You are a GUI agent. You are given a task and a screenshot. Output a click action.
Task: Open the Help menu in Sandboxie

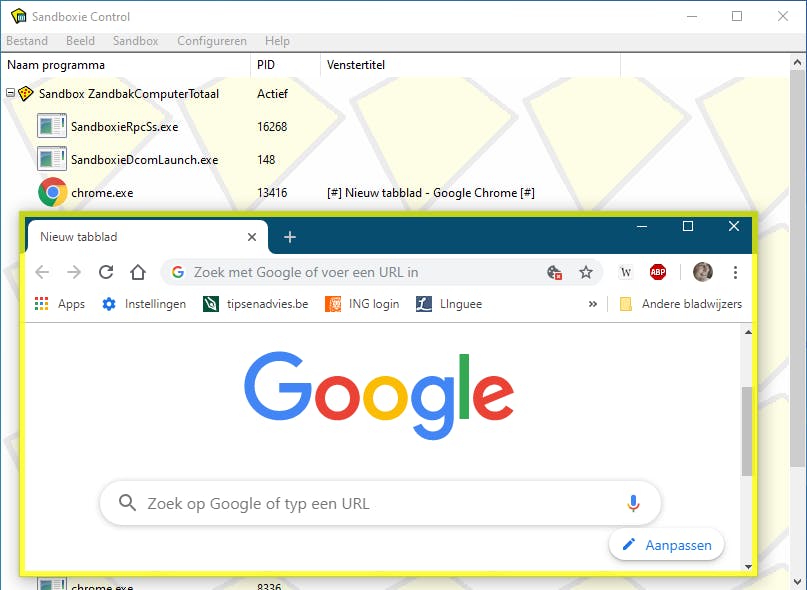coord(277,41)
